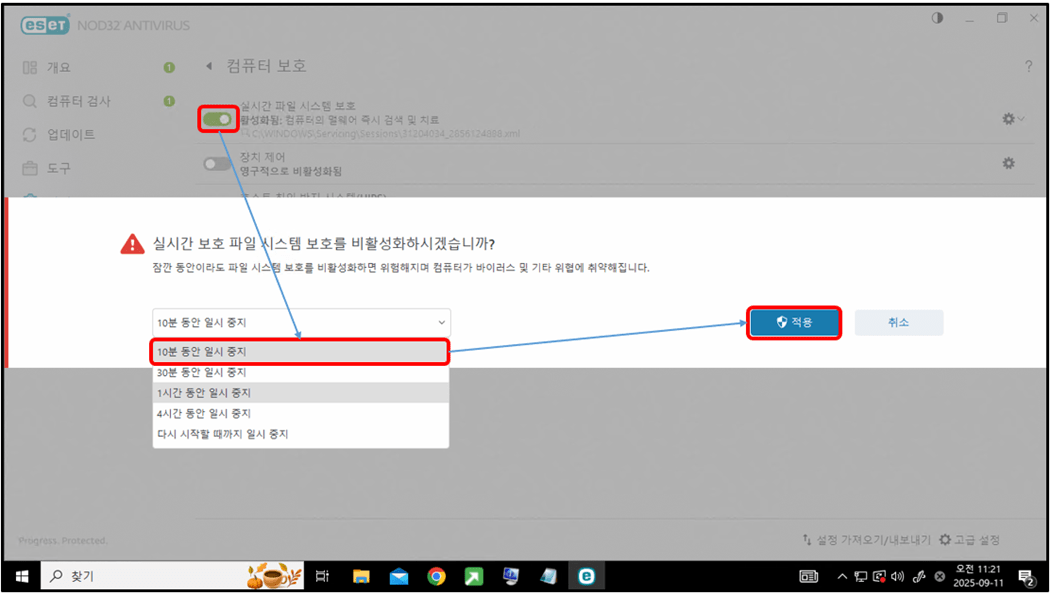This screenshot has height=595, width=1051.
Task: Click gear icon for 장치 제어
Action: click(1008, 163)
